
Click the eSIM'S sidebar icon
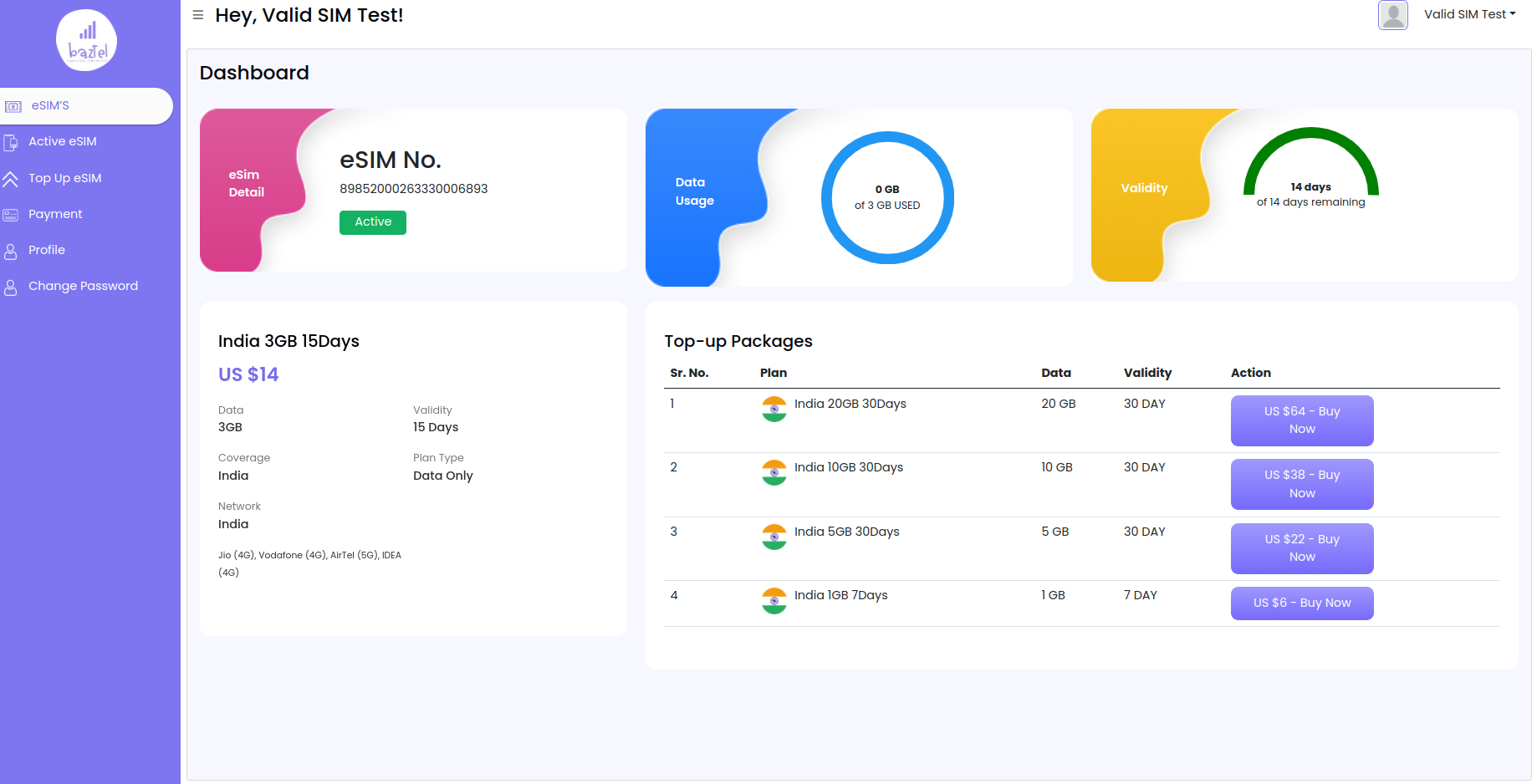(x=13, y=106)
